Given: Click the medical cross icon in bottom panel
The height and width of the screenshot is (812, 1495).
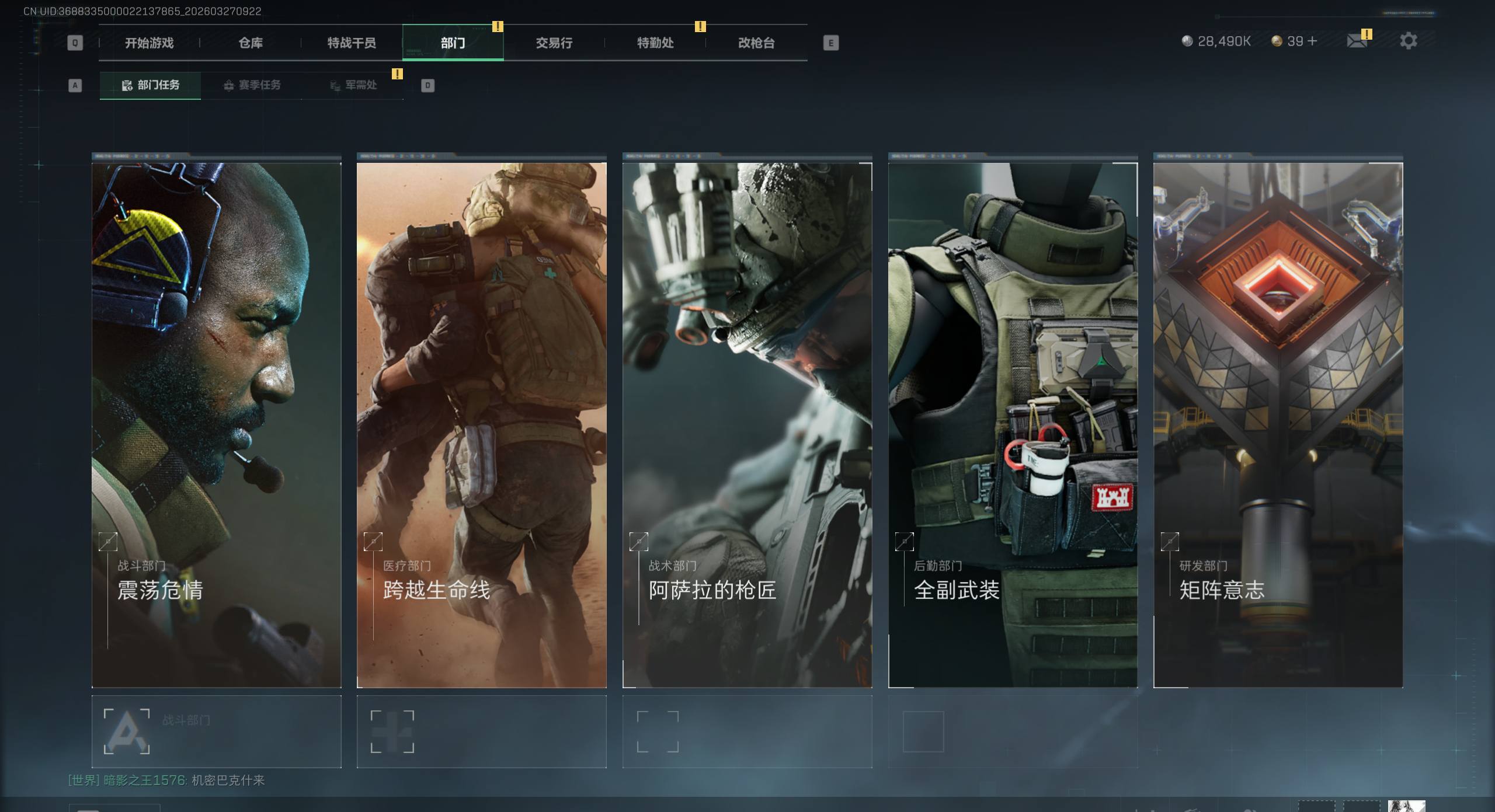Looking at the screenshot, I should pyautogui.click(x=392, y=731).
